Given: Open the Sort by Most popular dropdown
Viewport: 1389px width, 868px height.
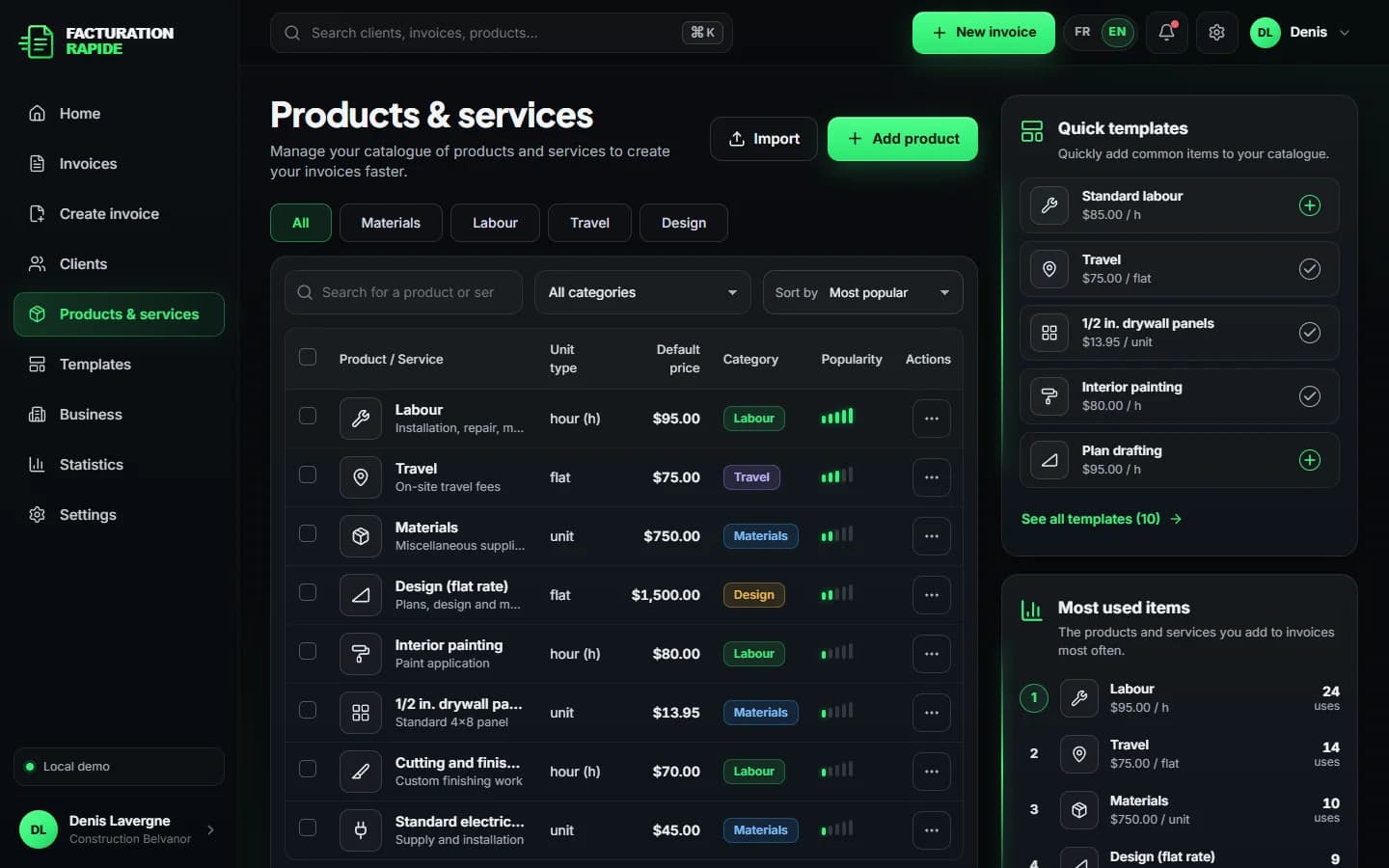Looking at the screenshot, I should click(863, 292).
